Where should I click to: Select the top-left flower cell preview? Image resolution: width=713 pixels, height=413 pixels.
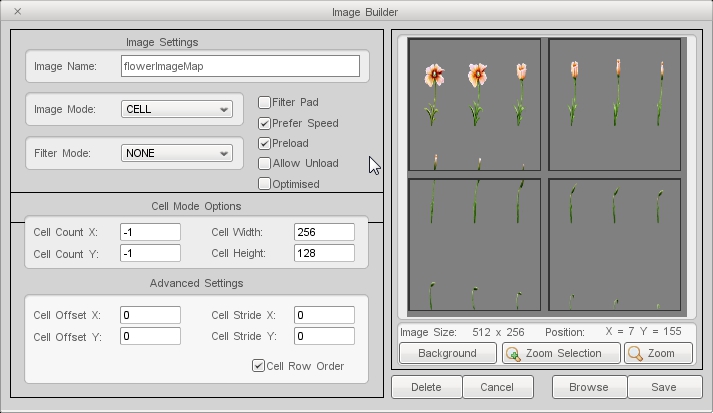coord(474,105)
